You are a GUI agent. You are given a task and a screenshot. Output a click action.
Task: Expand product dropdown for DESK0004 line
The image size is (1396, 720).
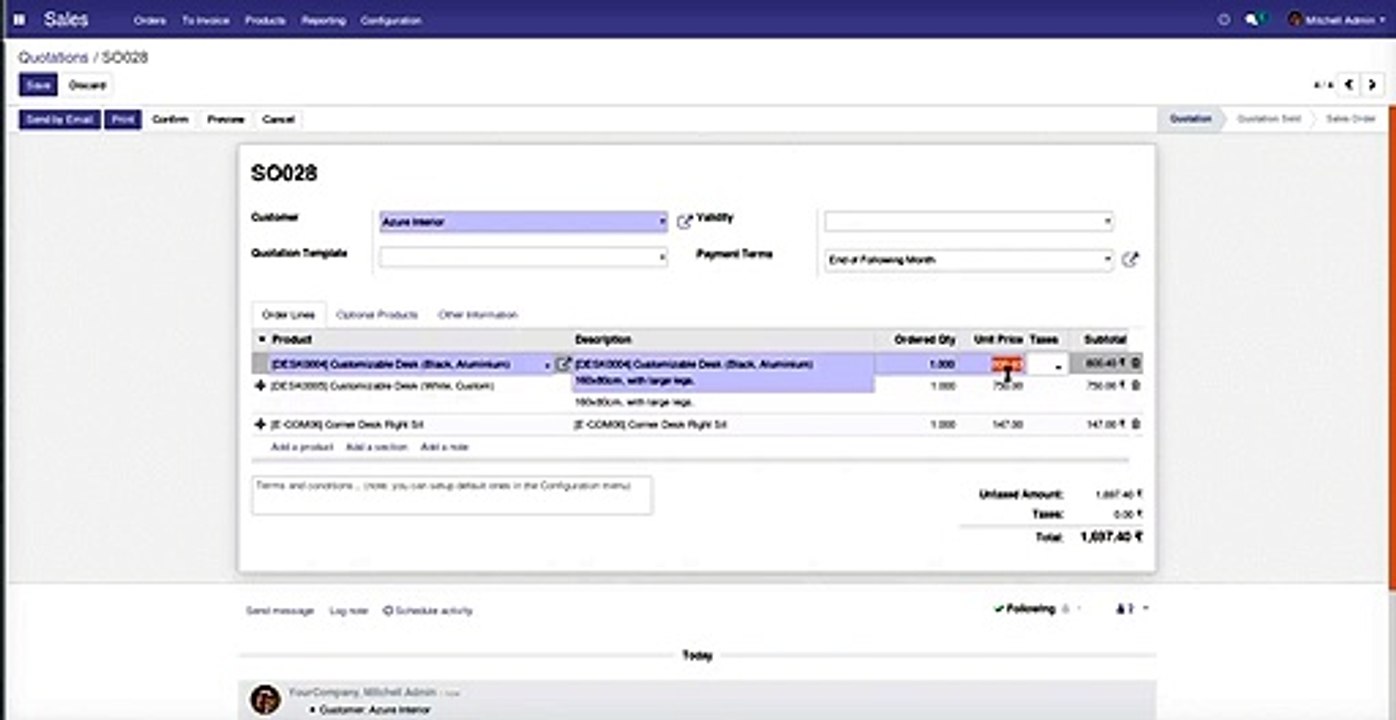tap(547, 365)
